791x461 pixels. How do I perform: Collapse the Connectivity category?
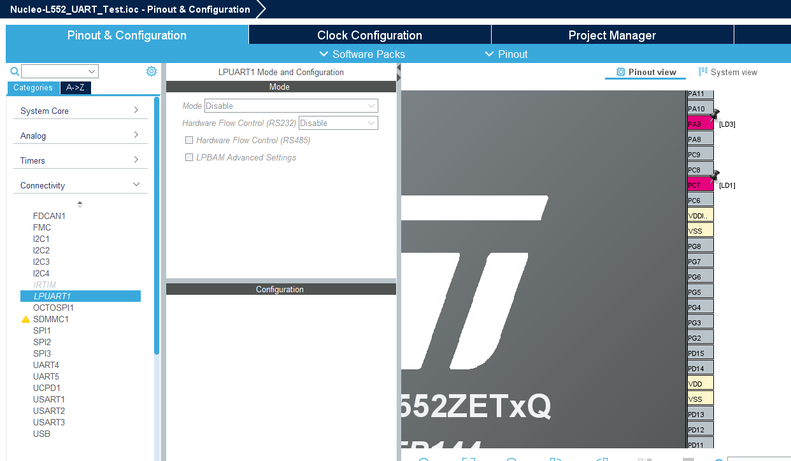[80, 185]
